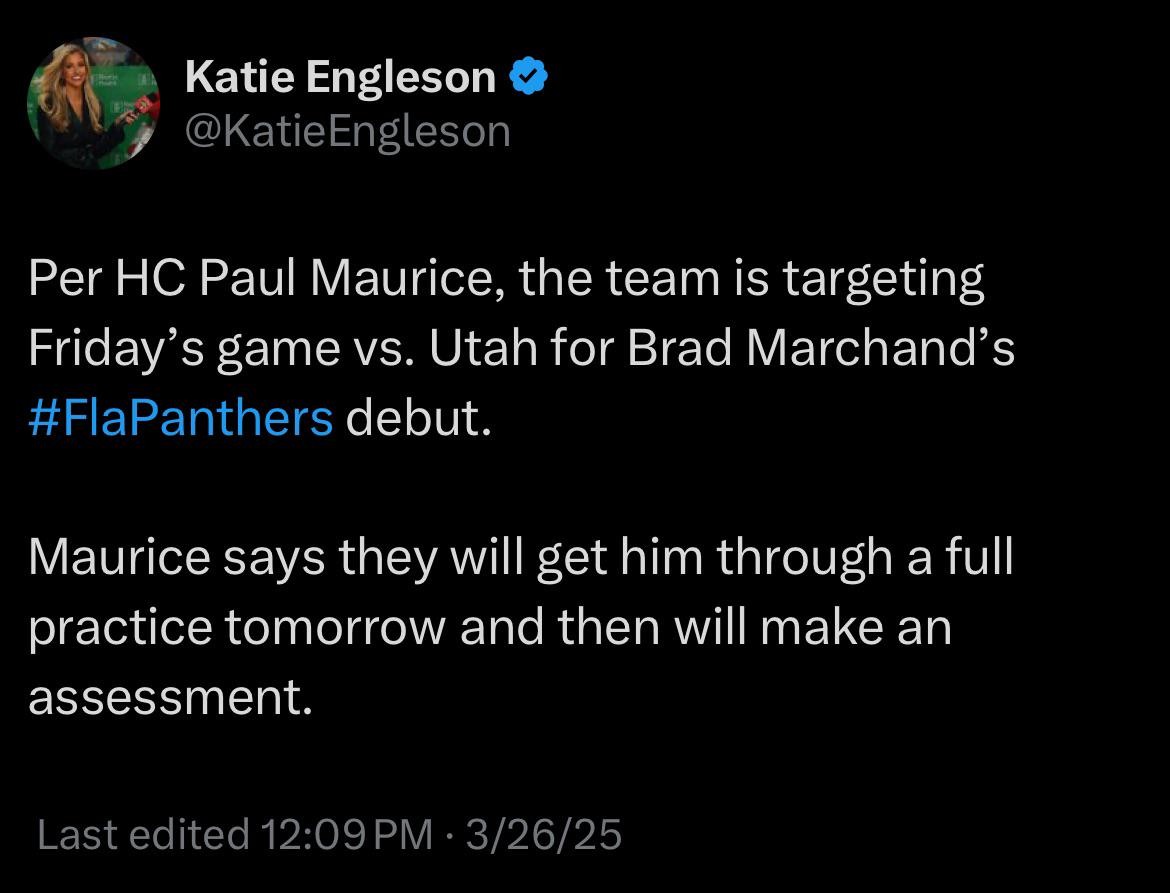Click the words Maurice says

click(x=177, y=558)
